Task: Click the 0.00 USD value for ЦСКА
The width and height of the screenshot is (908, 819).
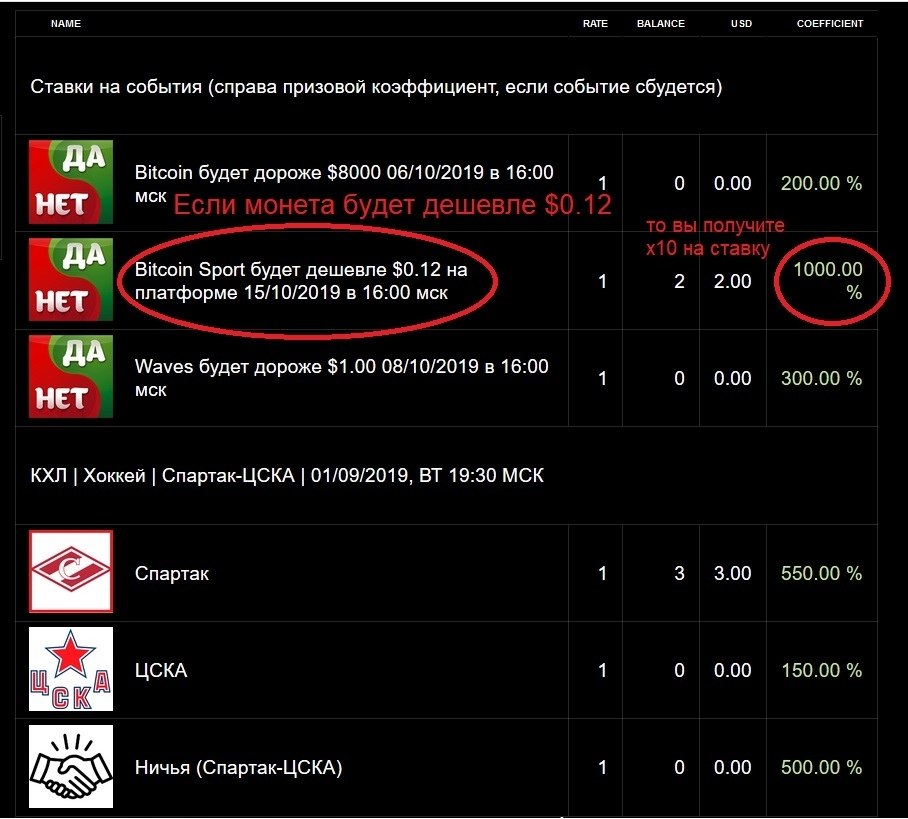Action: pos(733,671)
